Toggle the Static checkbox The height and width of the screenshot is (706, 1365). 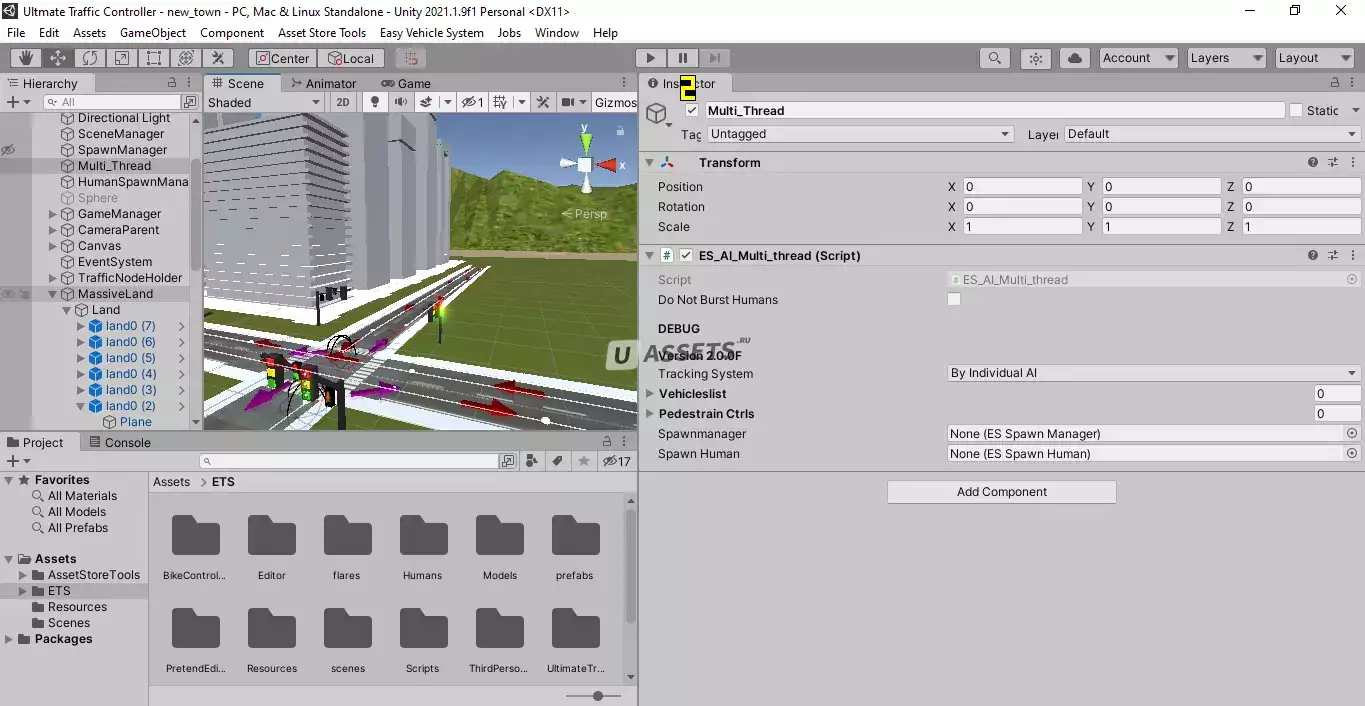[x=1296, y=111]
